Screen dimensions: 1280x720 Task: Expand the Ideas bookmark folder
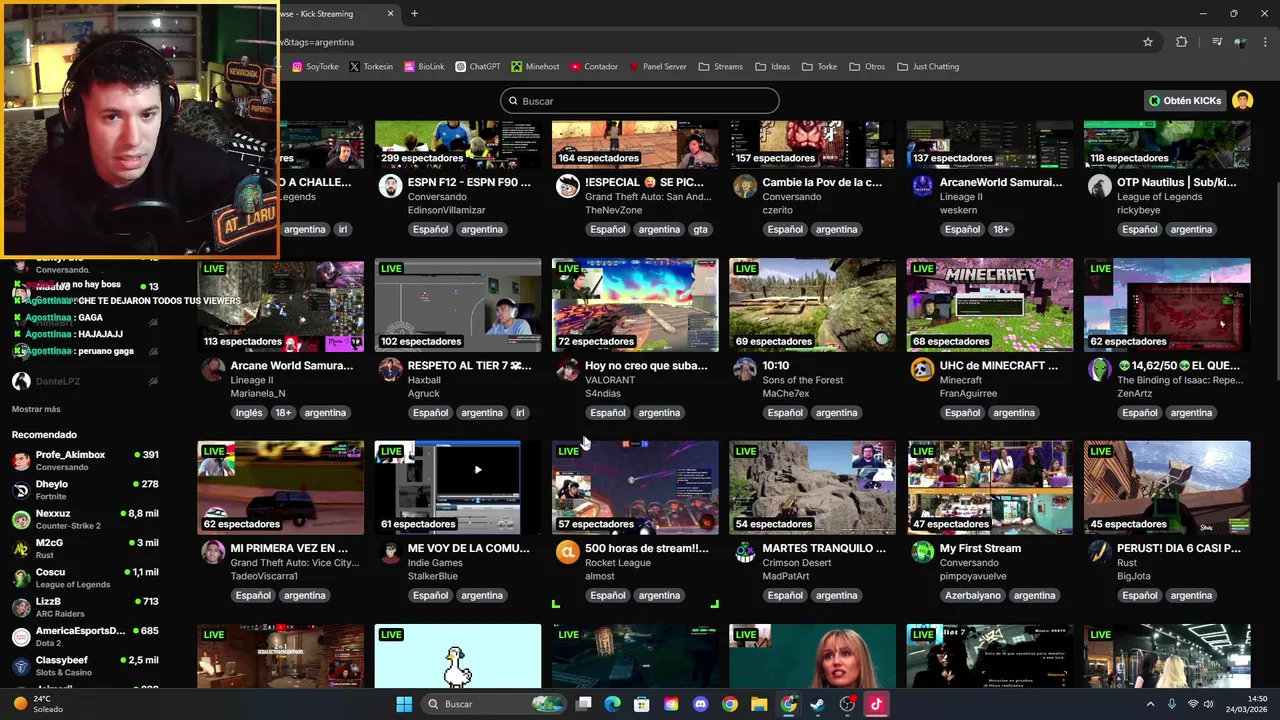[x=773, y=67]
